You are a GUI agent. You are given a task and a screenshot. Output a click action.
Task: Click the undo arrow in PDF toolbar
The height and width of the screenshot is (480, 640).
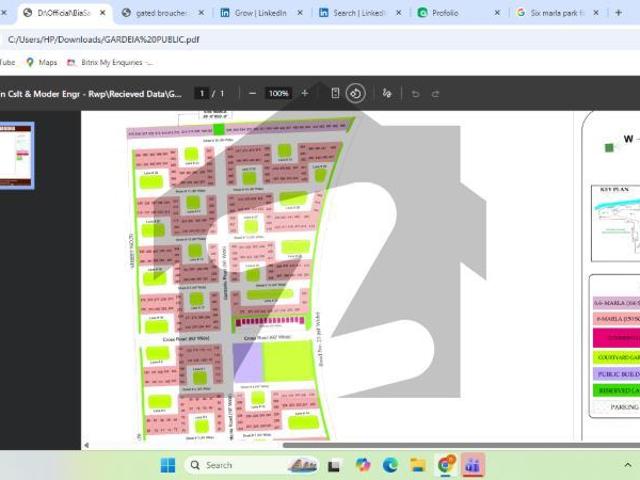coord(416,94)
